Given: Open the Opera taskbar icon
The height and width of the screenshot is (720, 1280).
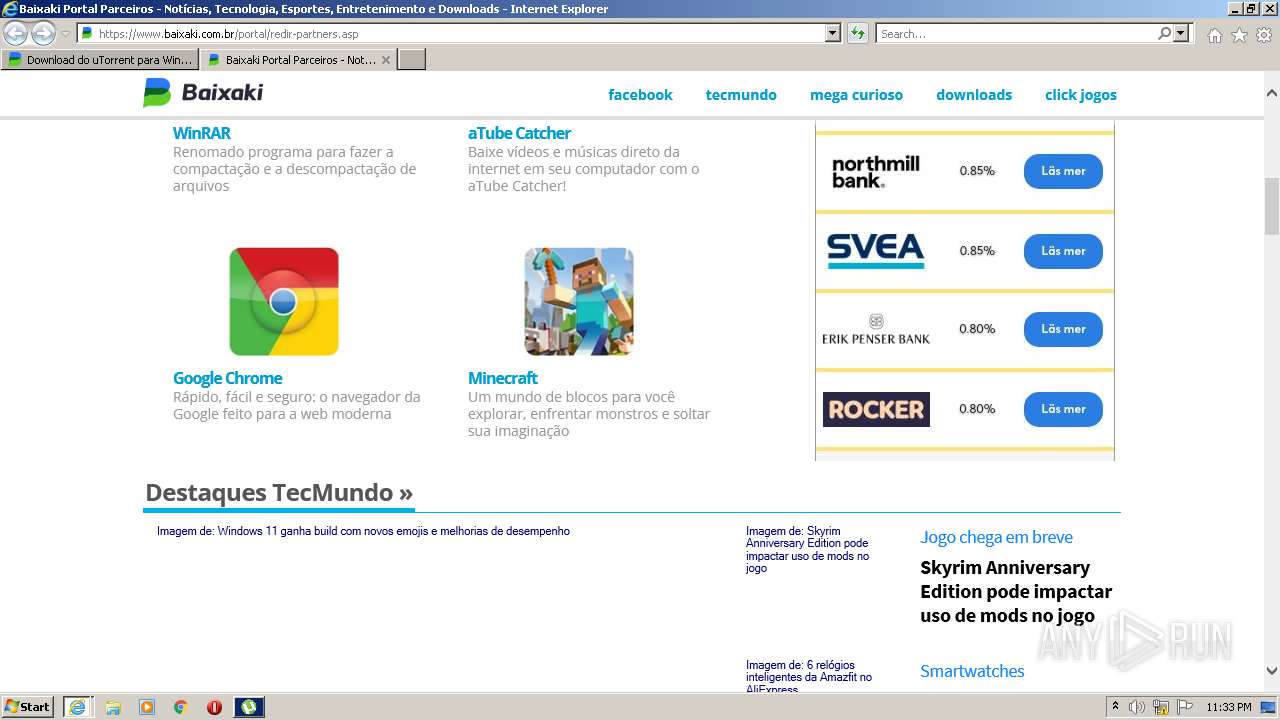Looking at the screenshot, I should (214, 707).
